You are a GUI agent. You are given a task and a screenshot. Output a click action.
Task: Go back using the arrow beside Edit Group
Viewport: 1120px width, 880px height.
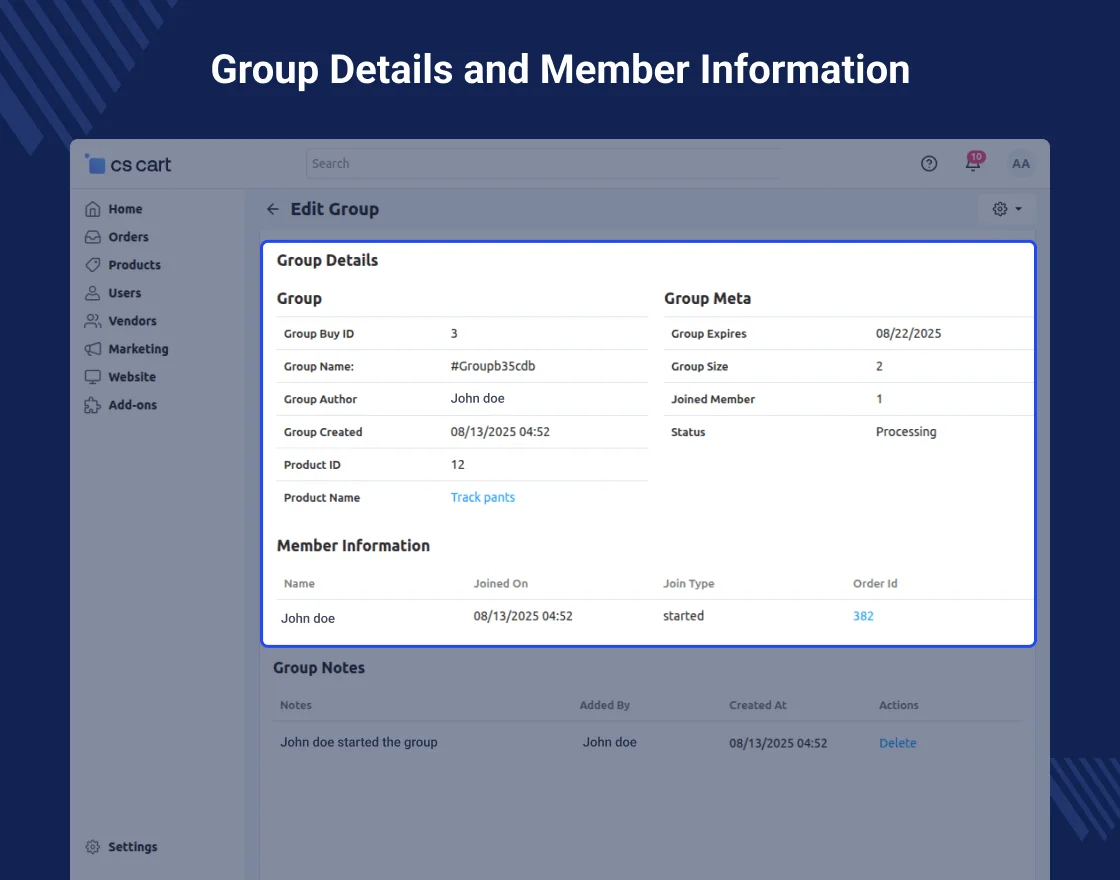tap(272, 209)
